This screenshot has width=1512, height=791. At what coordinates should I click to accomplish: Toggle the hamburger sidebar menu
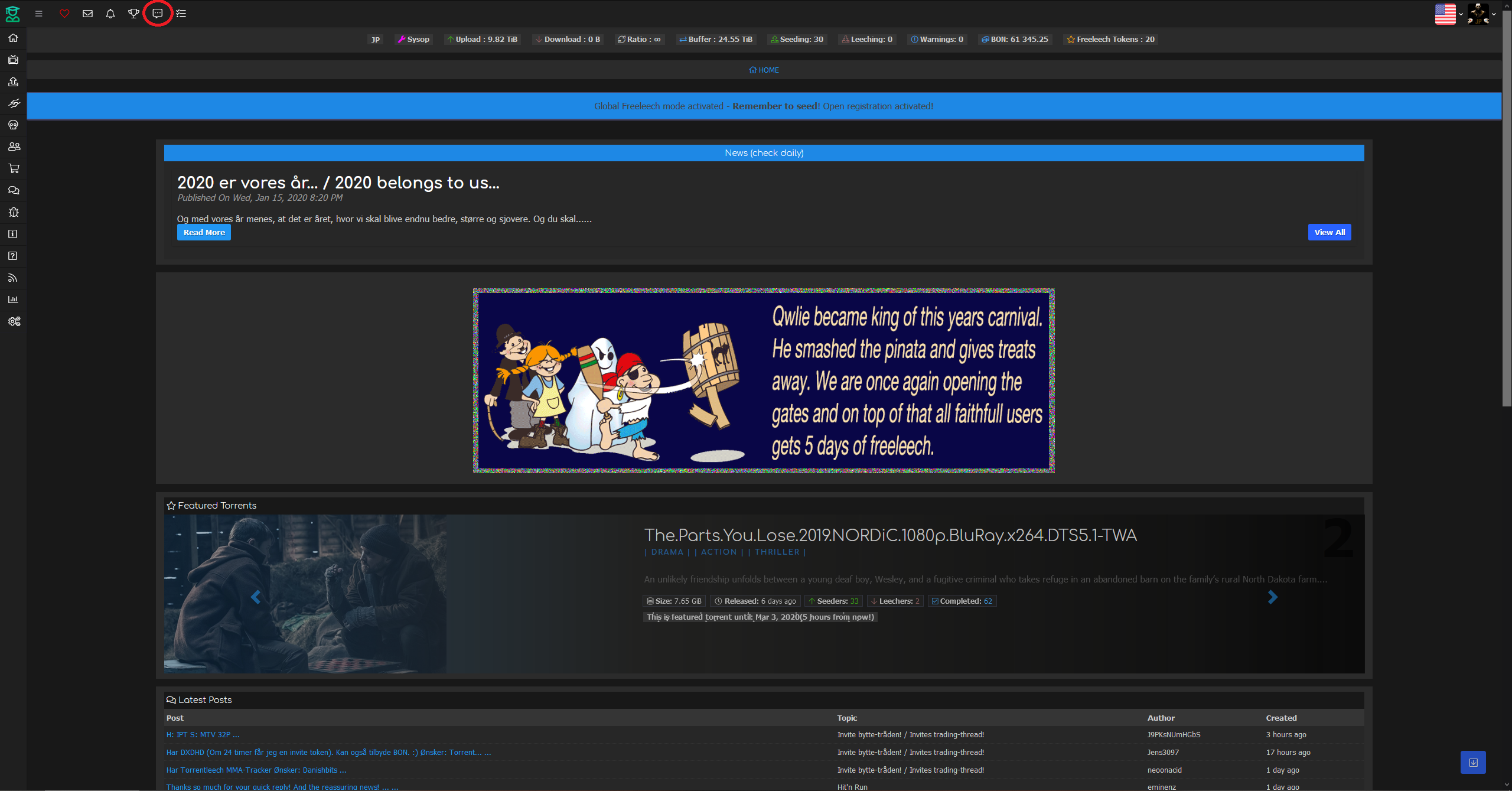pyautogui.click(x=39, y=14)
